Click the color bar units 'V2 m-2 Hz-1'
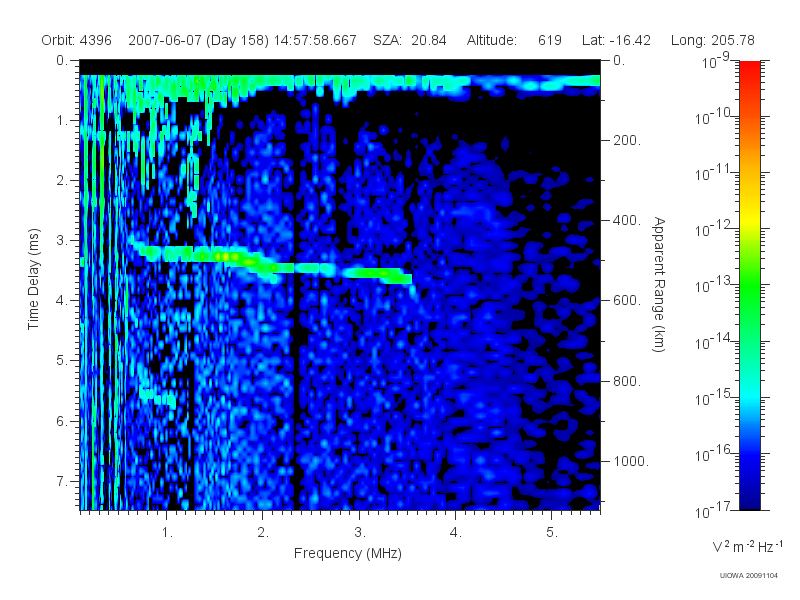 click(x=747, y=546)
